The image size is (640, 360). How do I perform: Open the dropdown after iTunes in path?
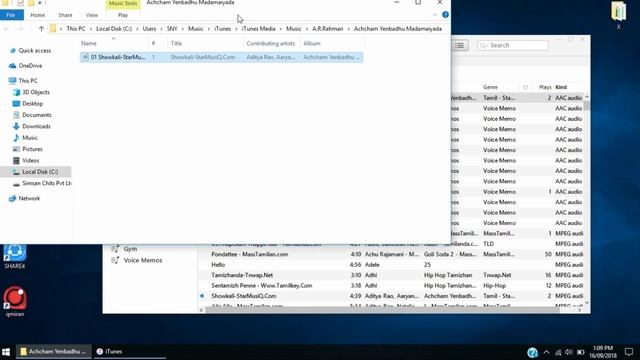pos(236,29)
